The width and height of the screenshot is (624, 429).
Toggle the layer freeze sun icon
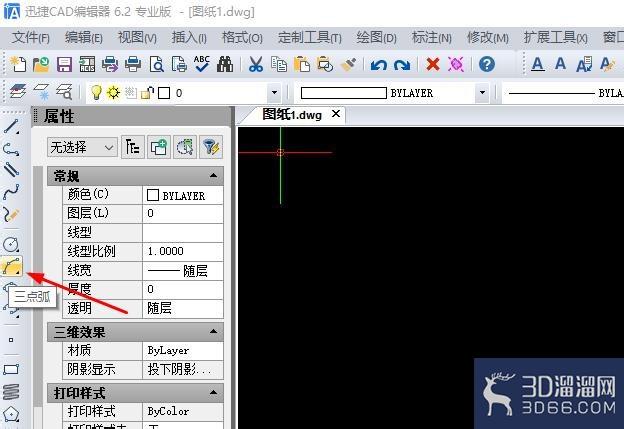click(x=113, y=93)
